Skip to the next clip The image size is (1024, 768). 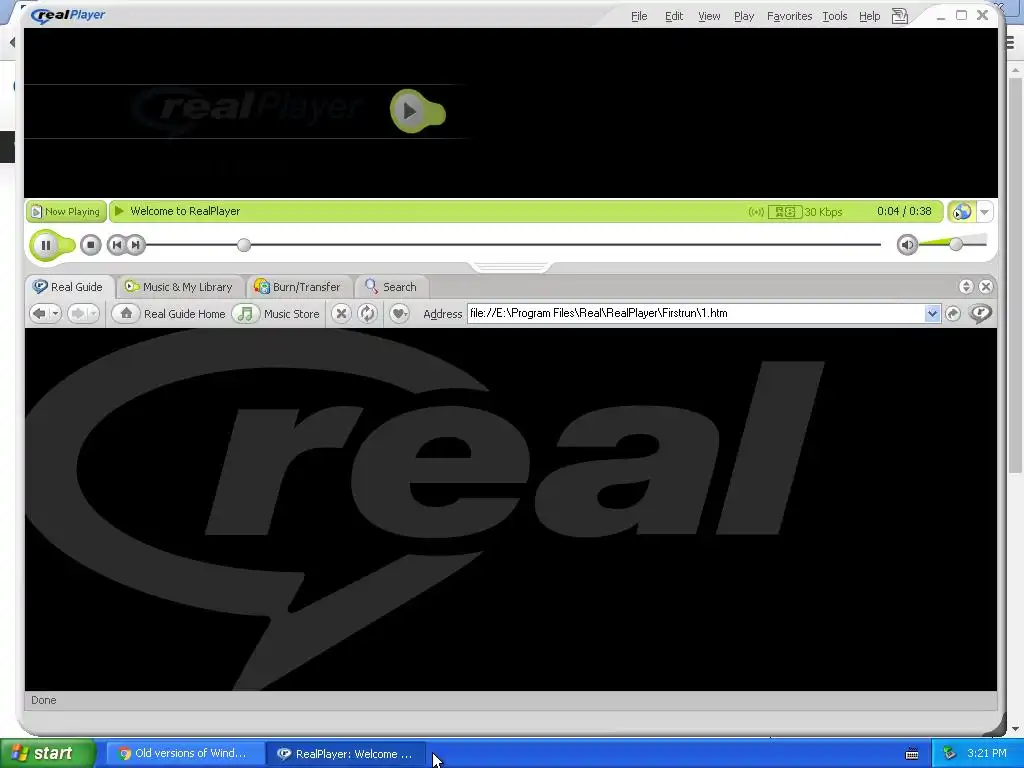[x=135, y=245]
